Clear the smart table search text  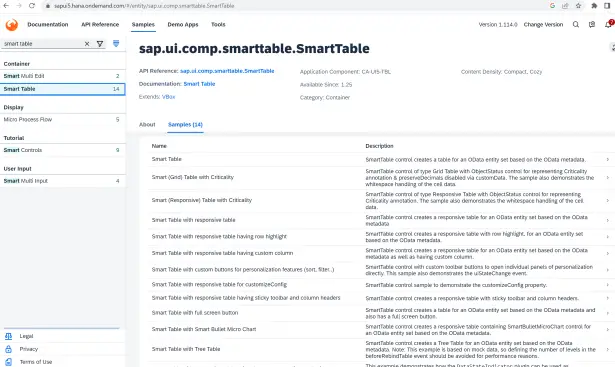coord(87,44)
